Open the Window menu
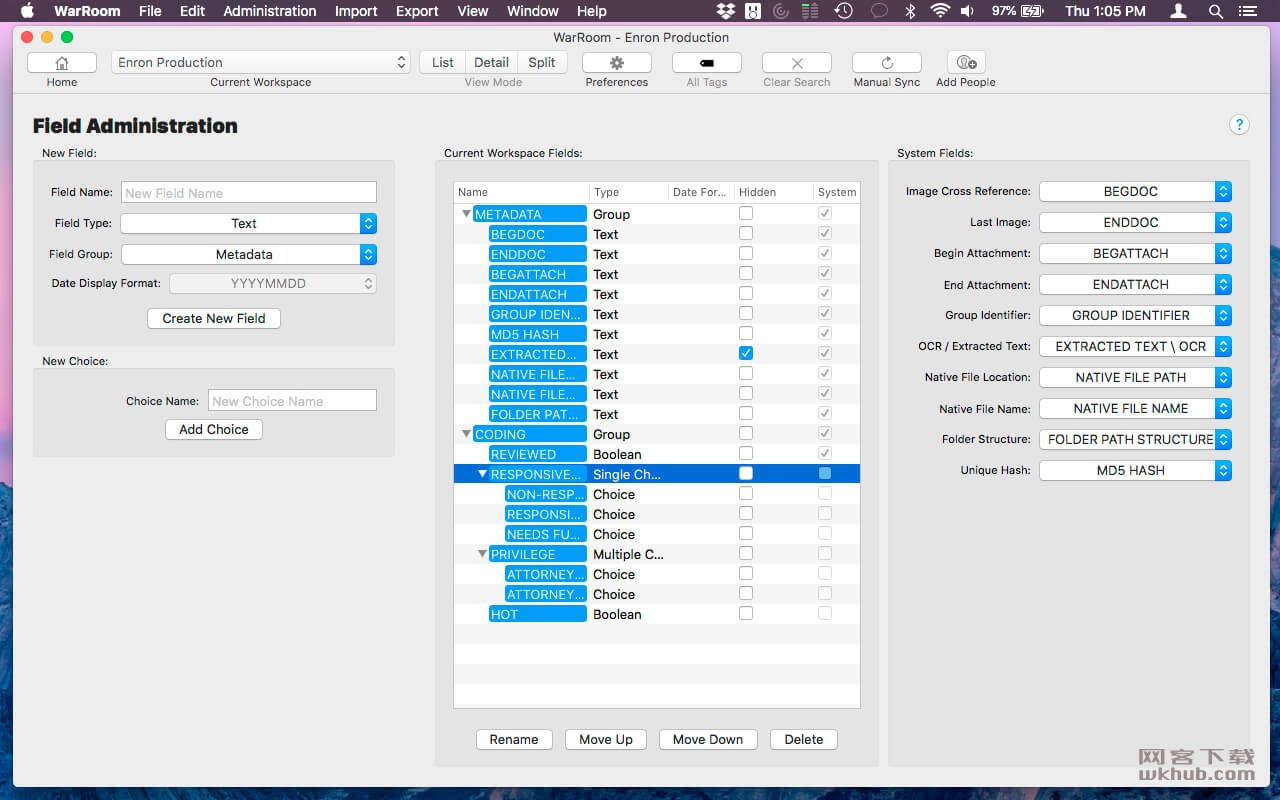1280x800 pixels. (533, 11)
